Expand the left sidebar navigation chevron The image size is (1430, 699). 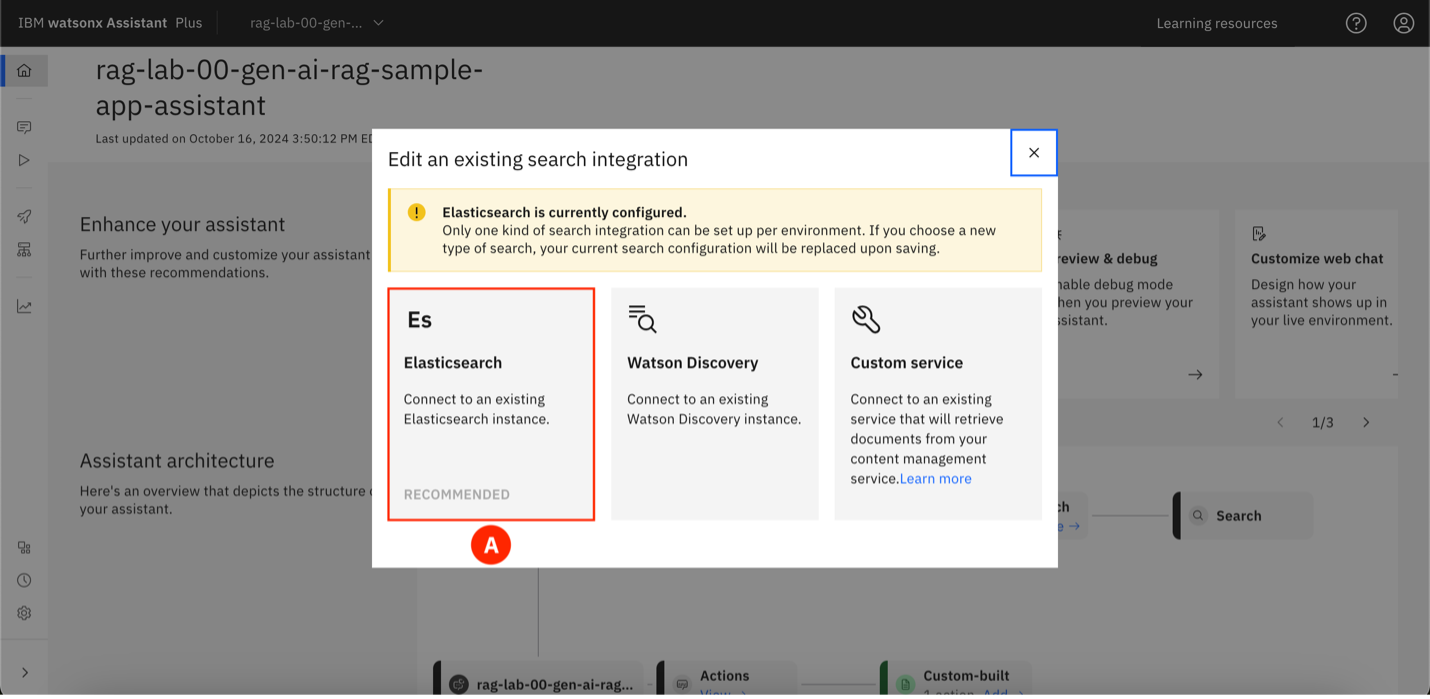pos(24,673)
